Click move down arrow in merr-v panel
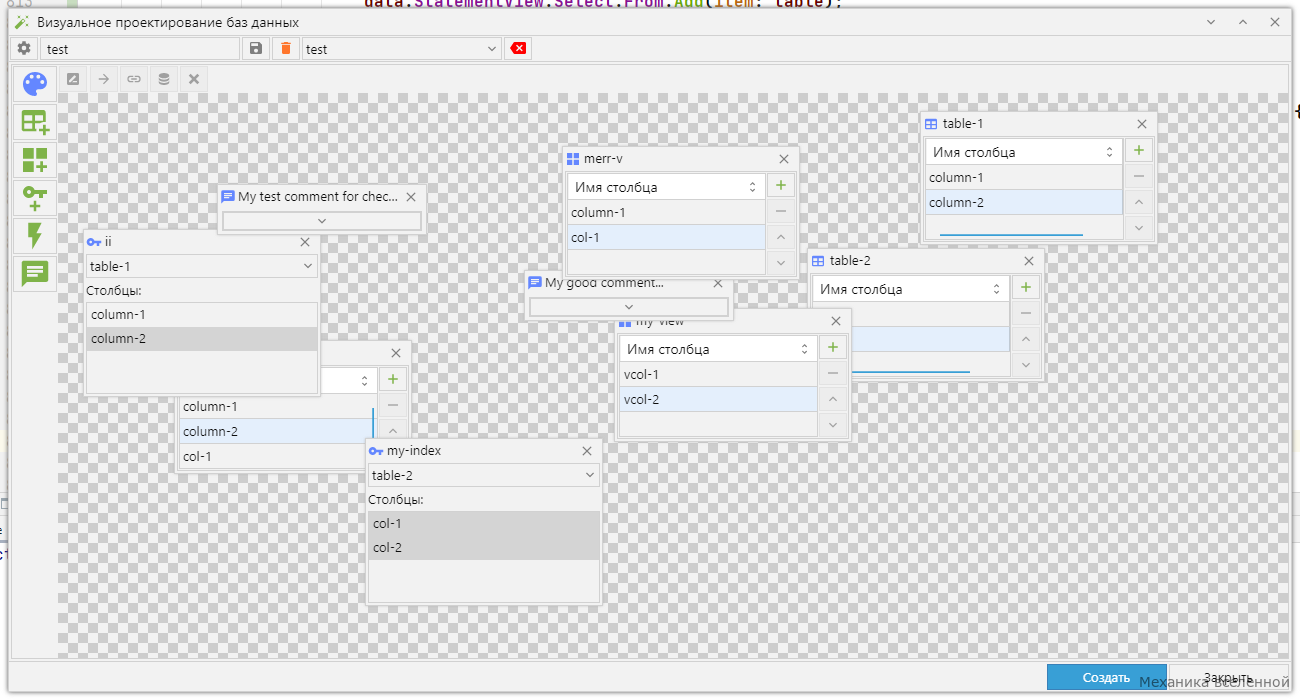 point(781,262)
